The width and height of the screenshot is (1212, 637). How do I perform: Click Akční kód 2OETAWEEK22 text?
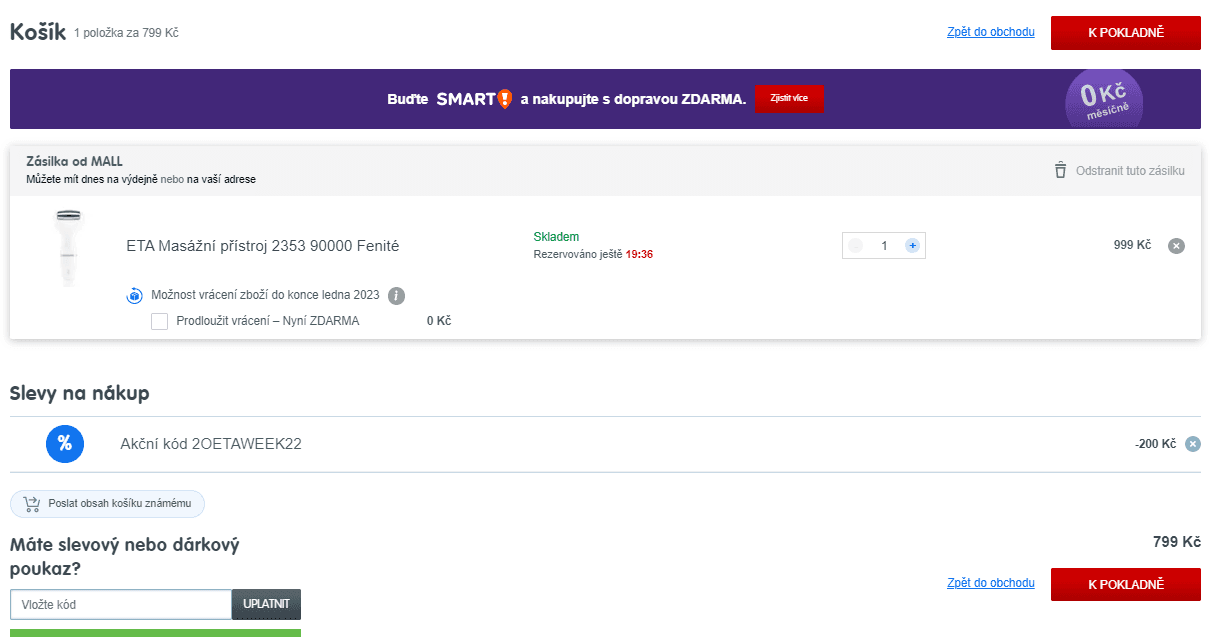211,444
